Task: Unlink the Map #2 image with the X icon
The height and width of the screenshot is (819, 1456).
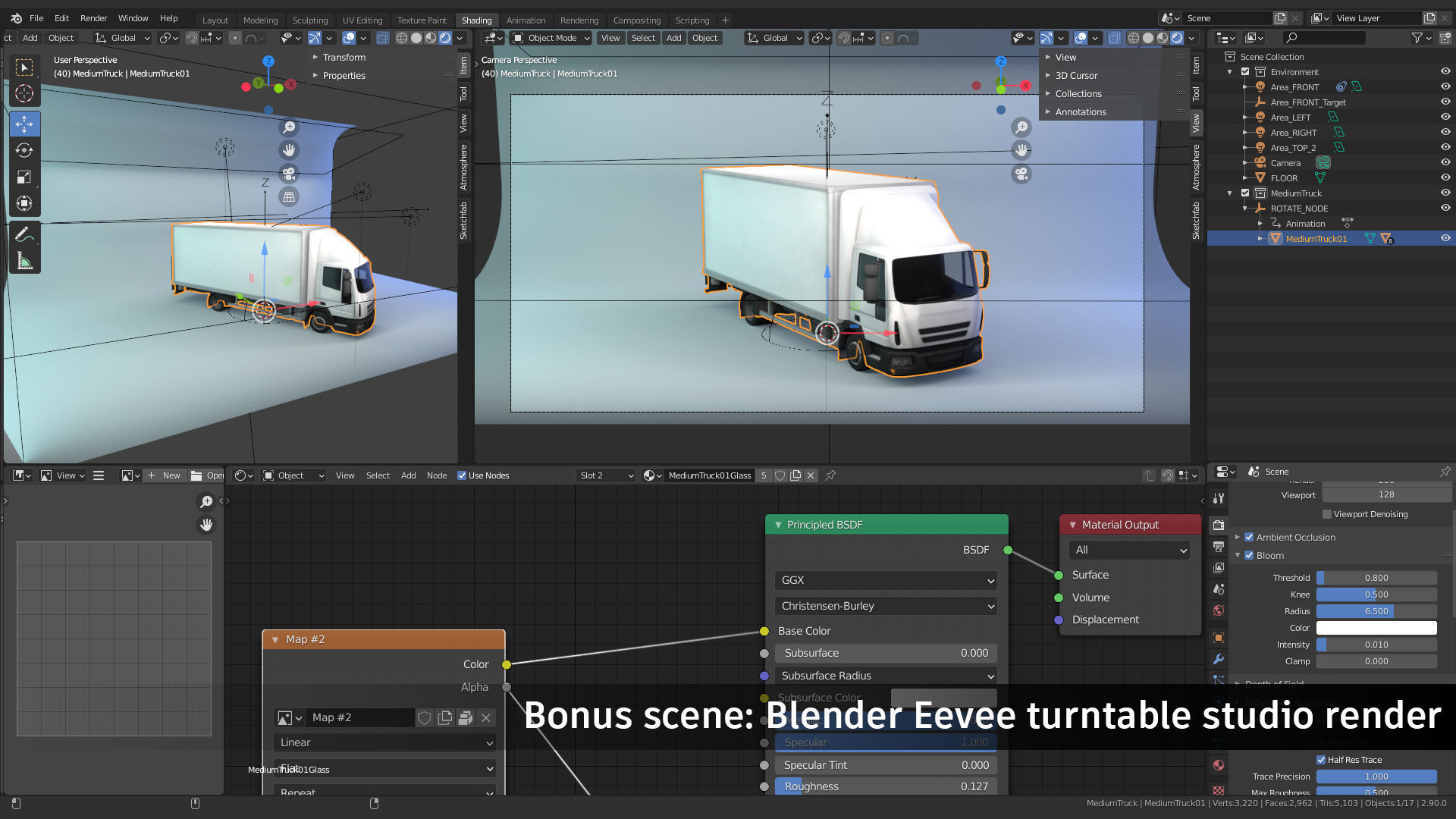Action: click(486, 717)
